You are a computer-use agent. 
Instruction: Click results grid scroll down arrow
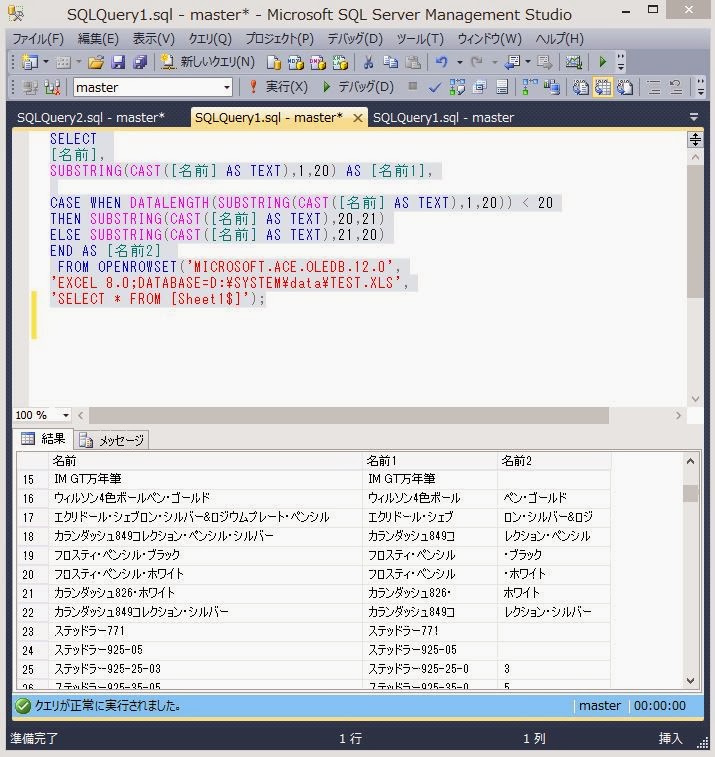(690, 681)
